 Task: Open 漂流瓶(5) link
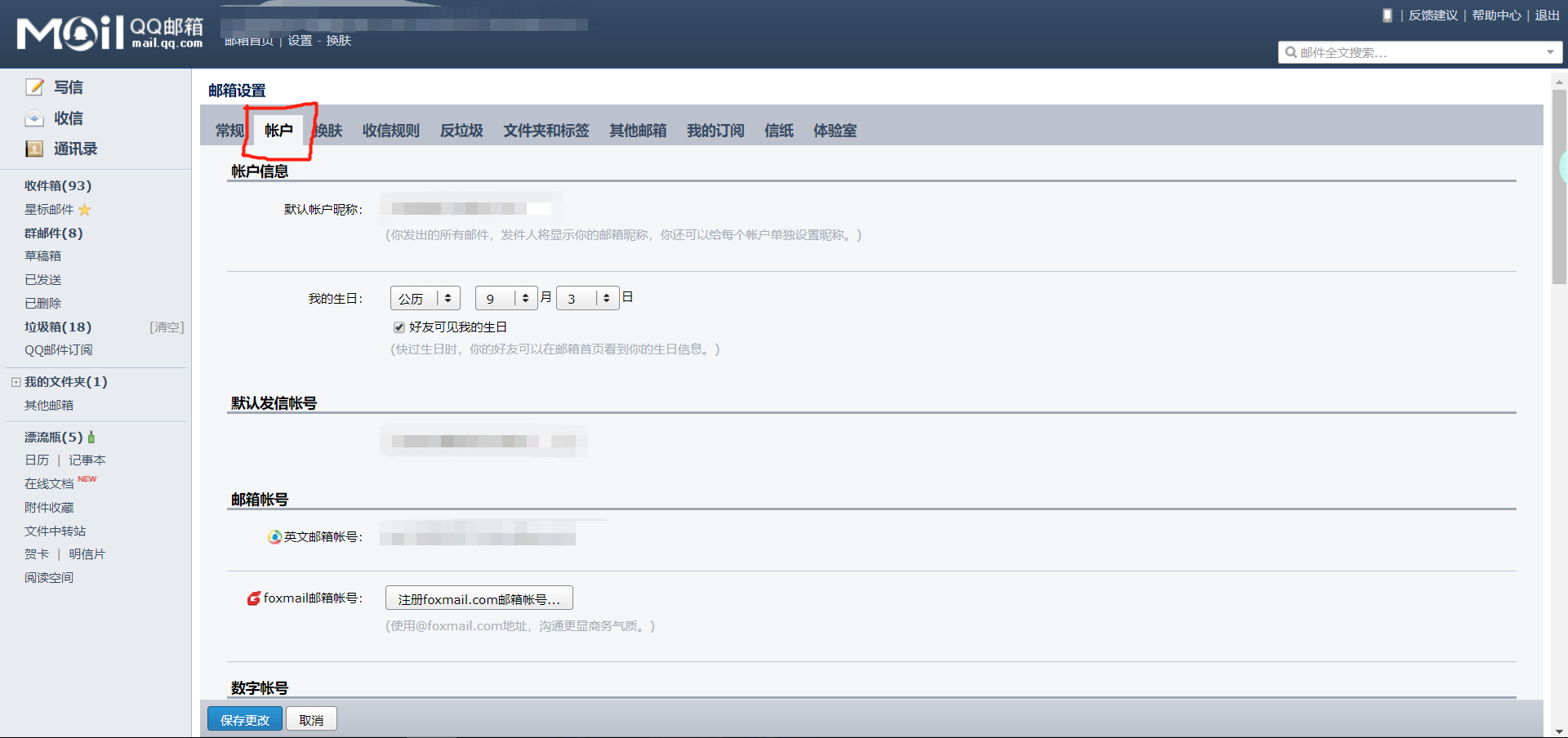coord(54,438)
